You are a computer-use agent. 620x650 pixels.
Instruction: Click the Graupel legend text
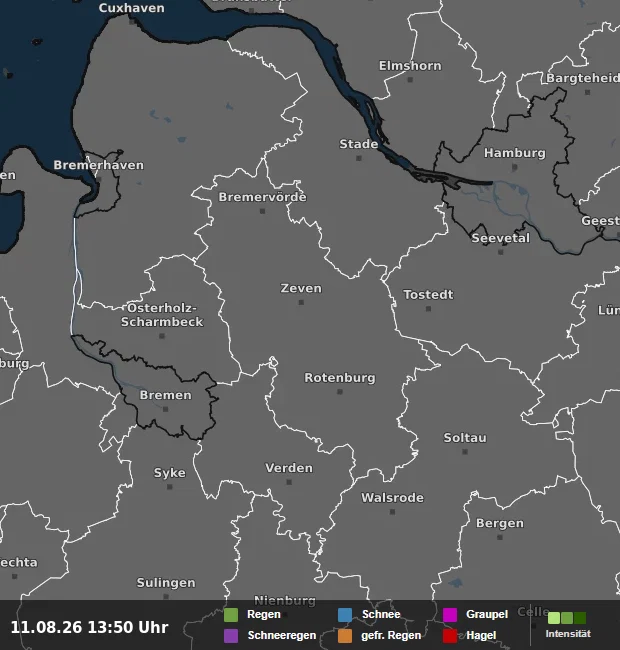tap(487, 614)
